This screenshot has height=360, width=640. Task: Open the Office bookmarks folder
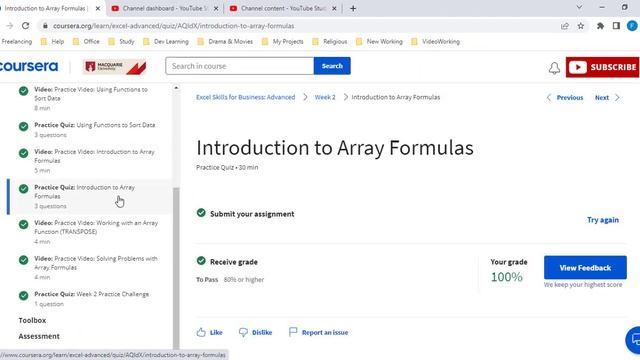[86, 42]
